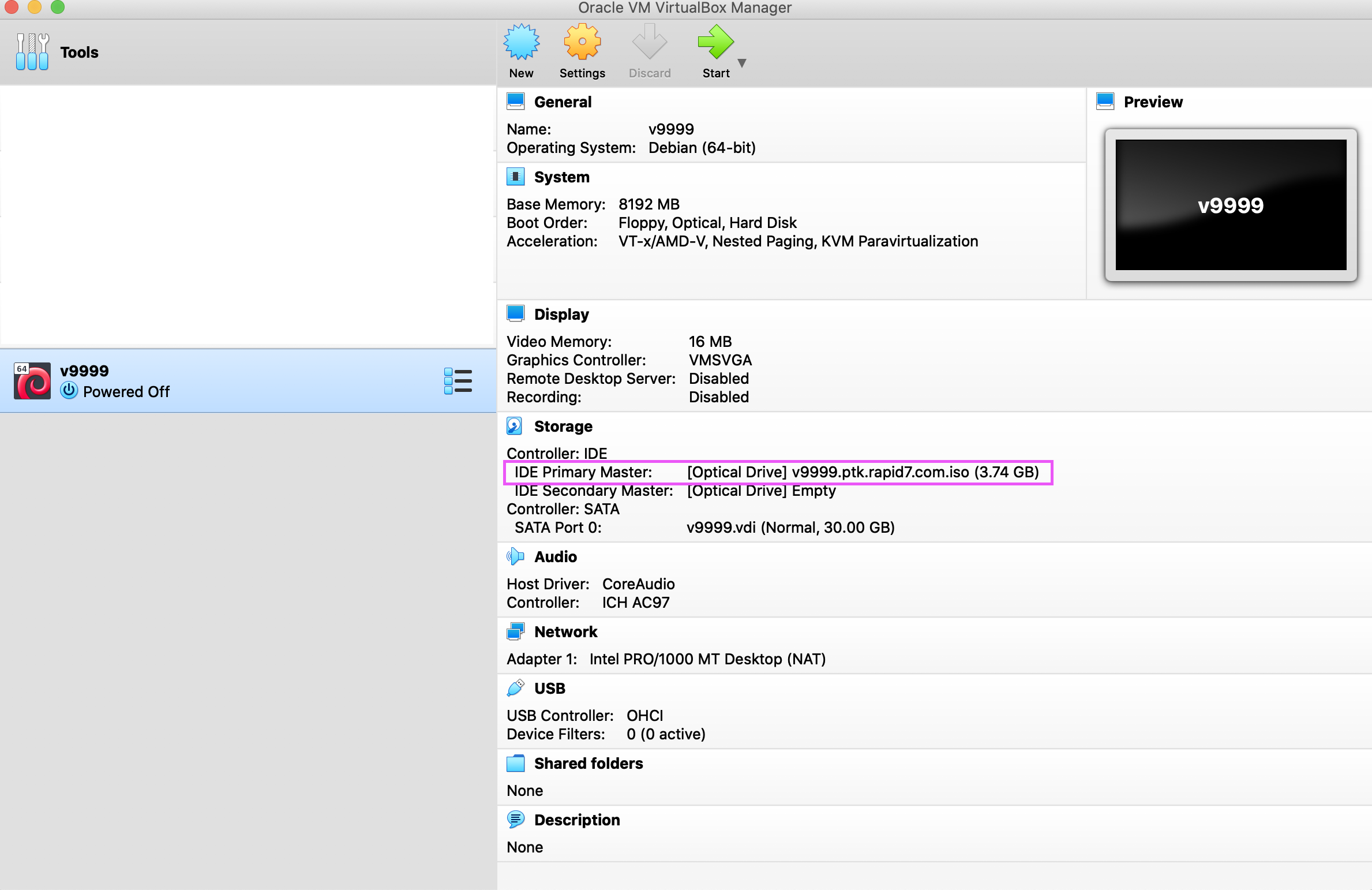Click the USB section plug icon
1372x890 pixels.
[x=515, y=688]
